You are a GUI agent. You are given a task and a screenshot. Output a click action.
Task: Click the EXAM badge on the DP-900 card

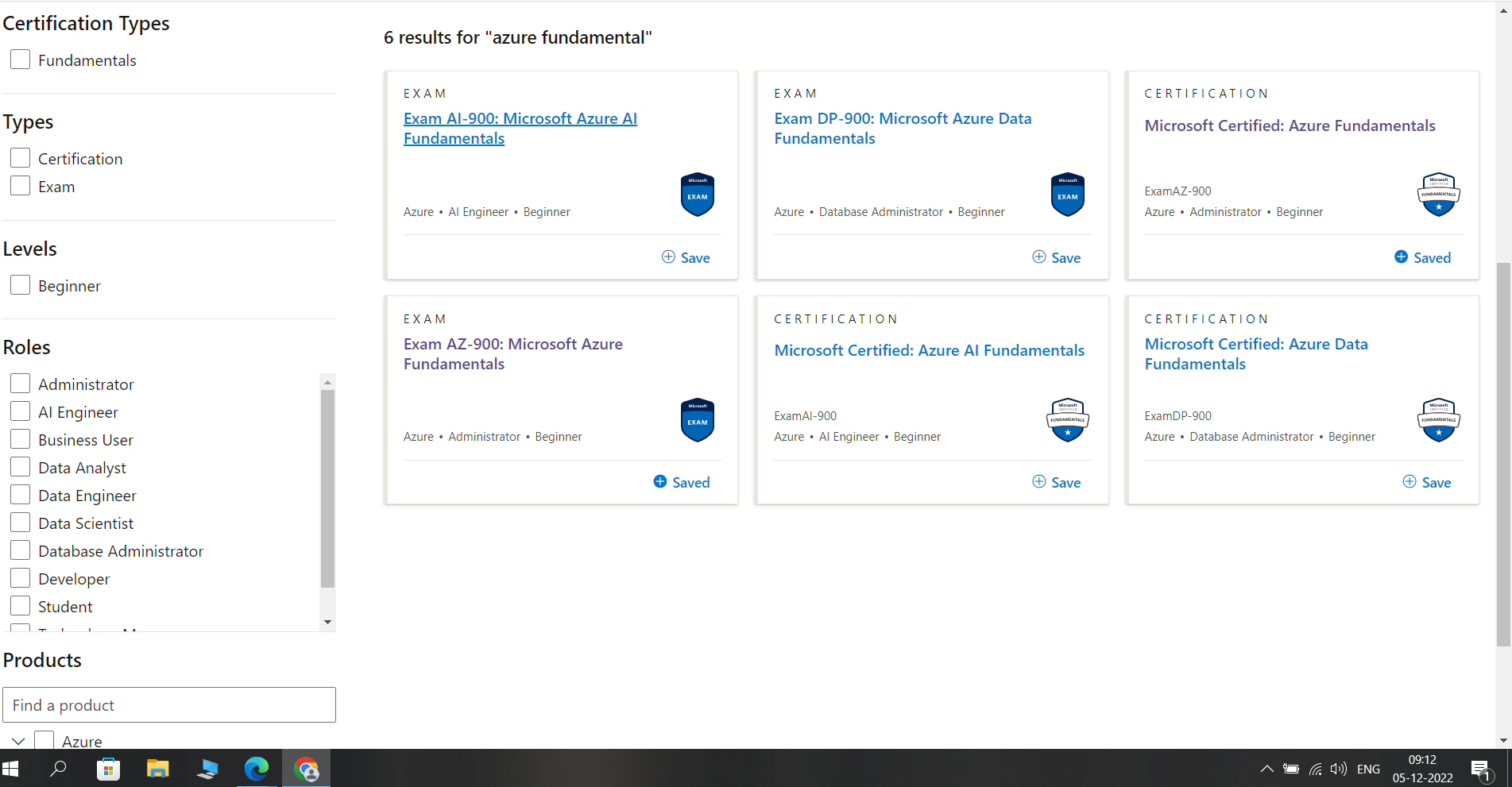coord(1068,195)
